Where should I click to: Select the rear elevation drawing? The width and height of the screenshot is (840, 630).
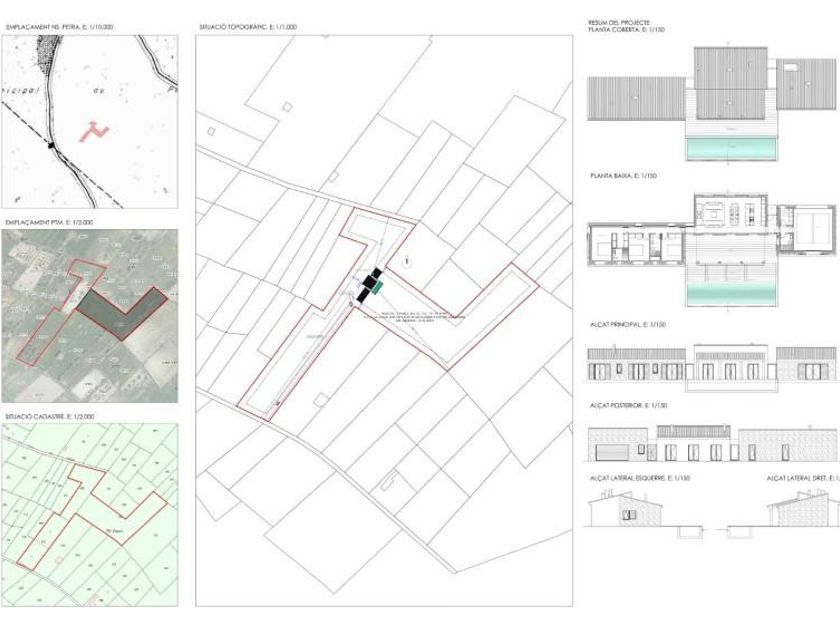(x=712, y=444)
